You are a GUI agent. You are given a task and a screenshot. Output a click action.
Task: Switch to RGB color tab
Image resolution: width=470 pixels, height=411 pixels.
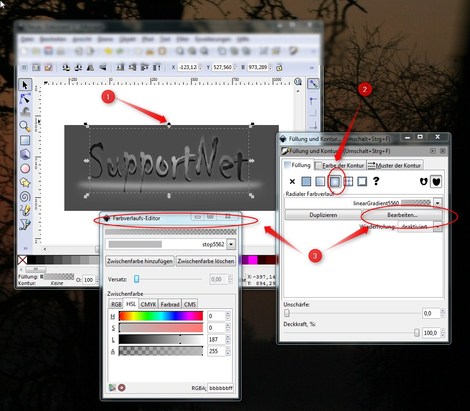tap(116, 304)
